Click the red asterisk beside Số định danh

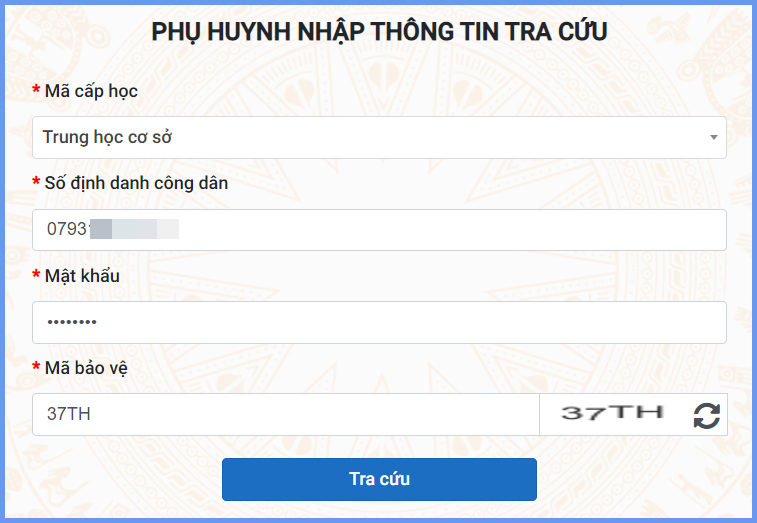point(36,184)
